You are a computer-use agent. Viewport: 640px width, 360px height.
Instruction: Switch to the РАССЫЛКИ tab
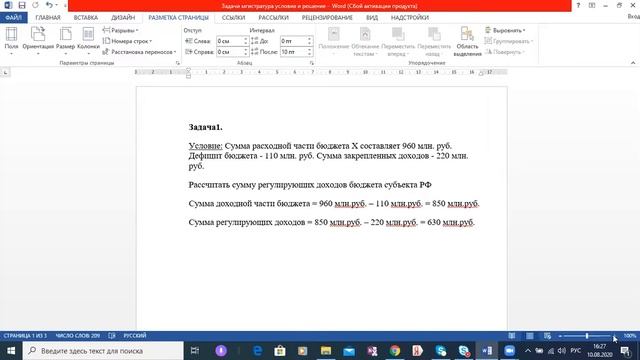(273, 18)
